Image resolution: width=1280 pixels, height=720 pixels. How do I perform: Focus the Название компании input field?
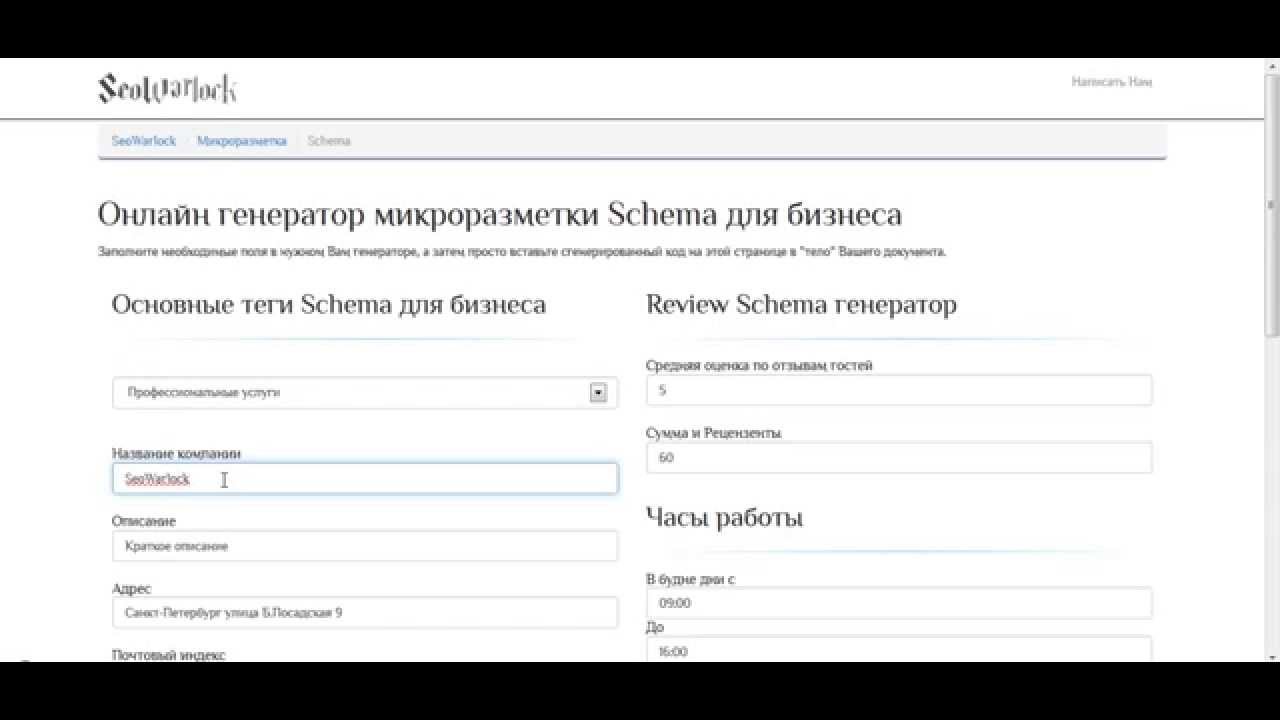365,478
